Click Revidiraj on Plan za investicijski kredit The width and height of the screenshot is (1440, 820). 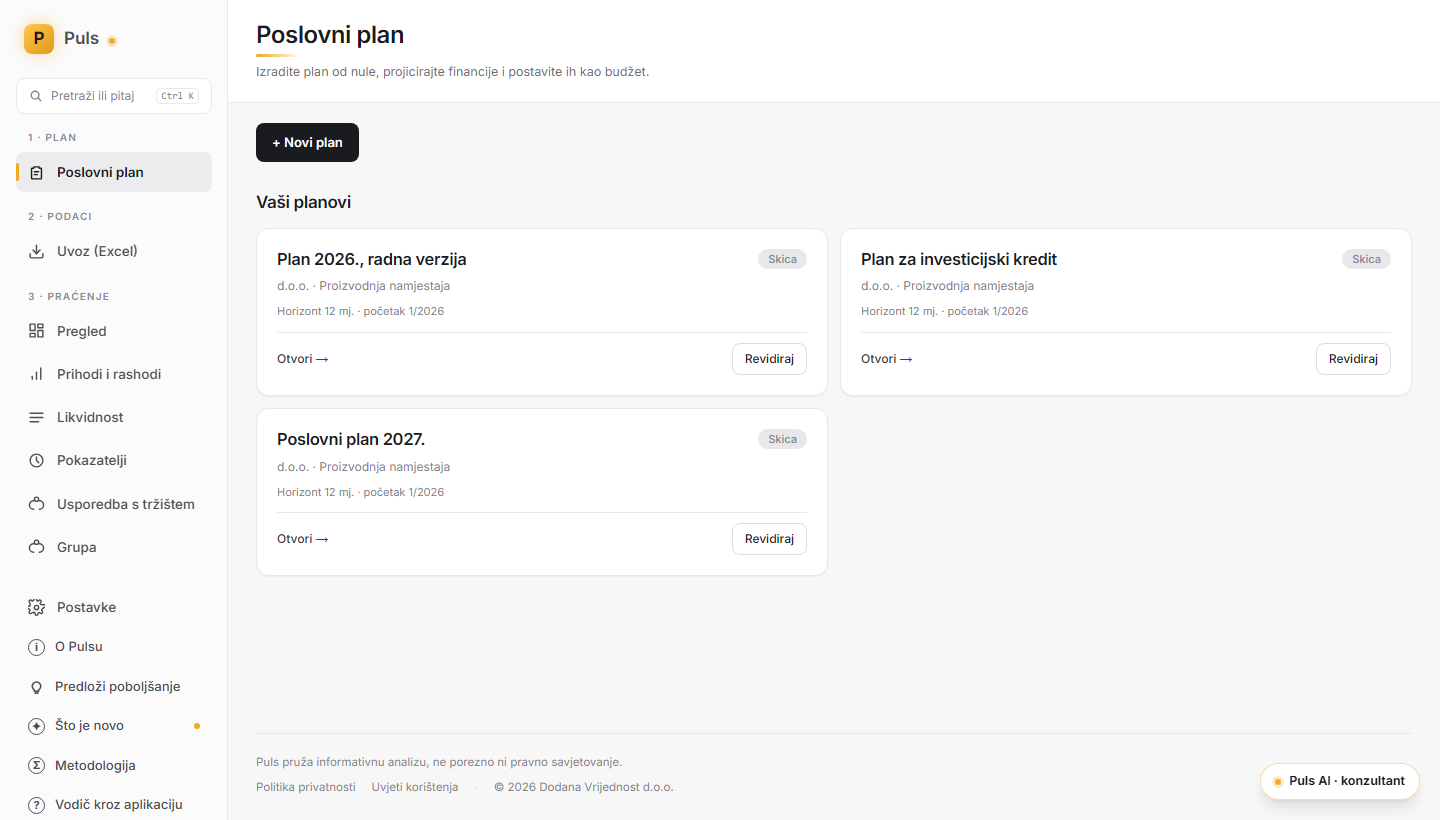click(x=1353, y=359)
